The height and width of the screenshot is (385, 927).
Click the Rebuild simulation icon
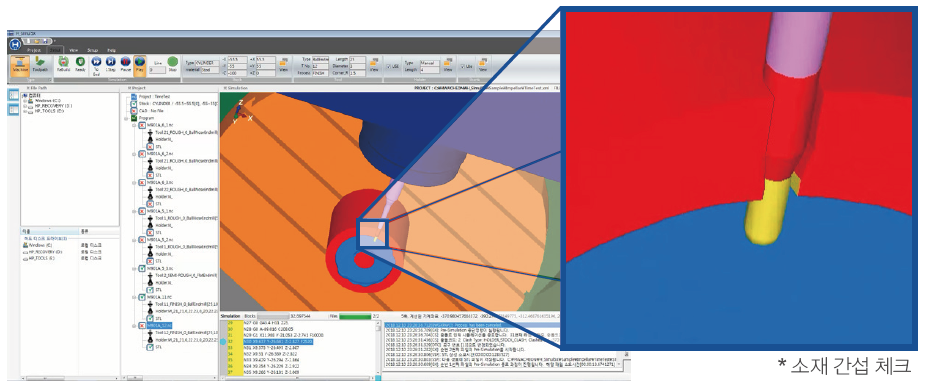[x=64, y=64]
